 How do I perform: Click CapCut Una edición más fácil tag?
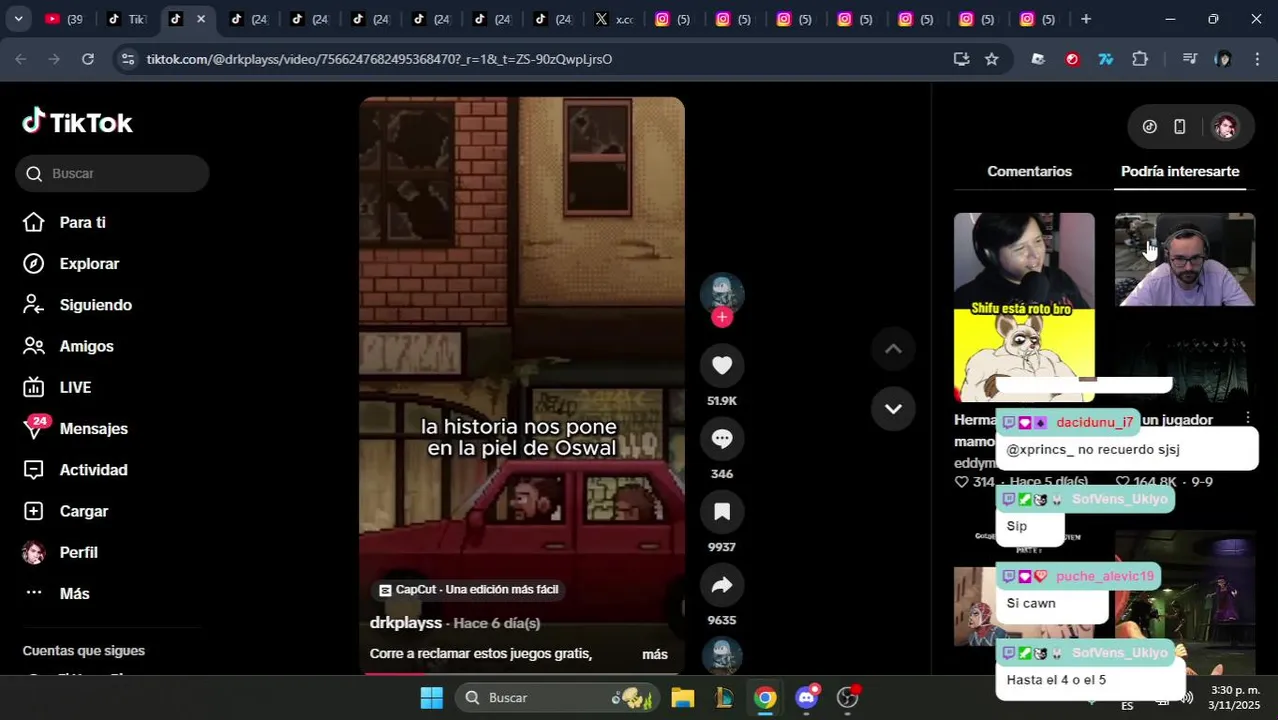pyautogui.click(x=468, y=590)
